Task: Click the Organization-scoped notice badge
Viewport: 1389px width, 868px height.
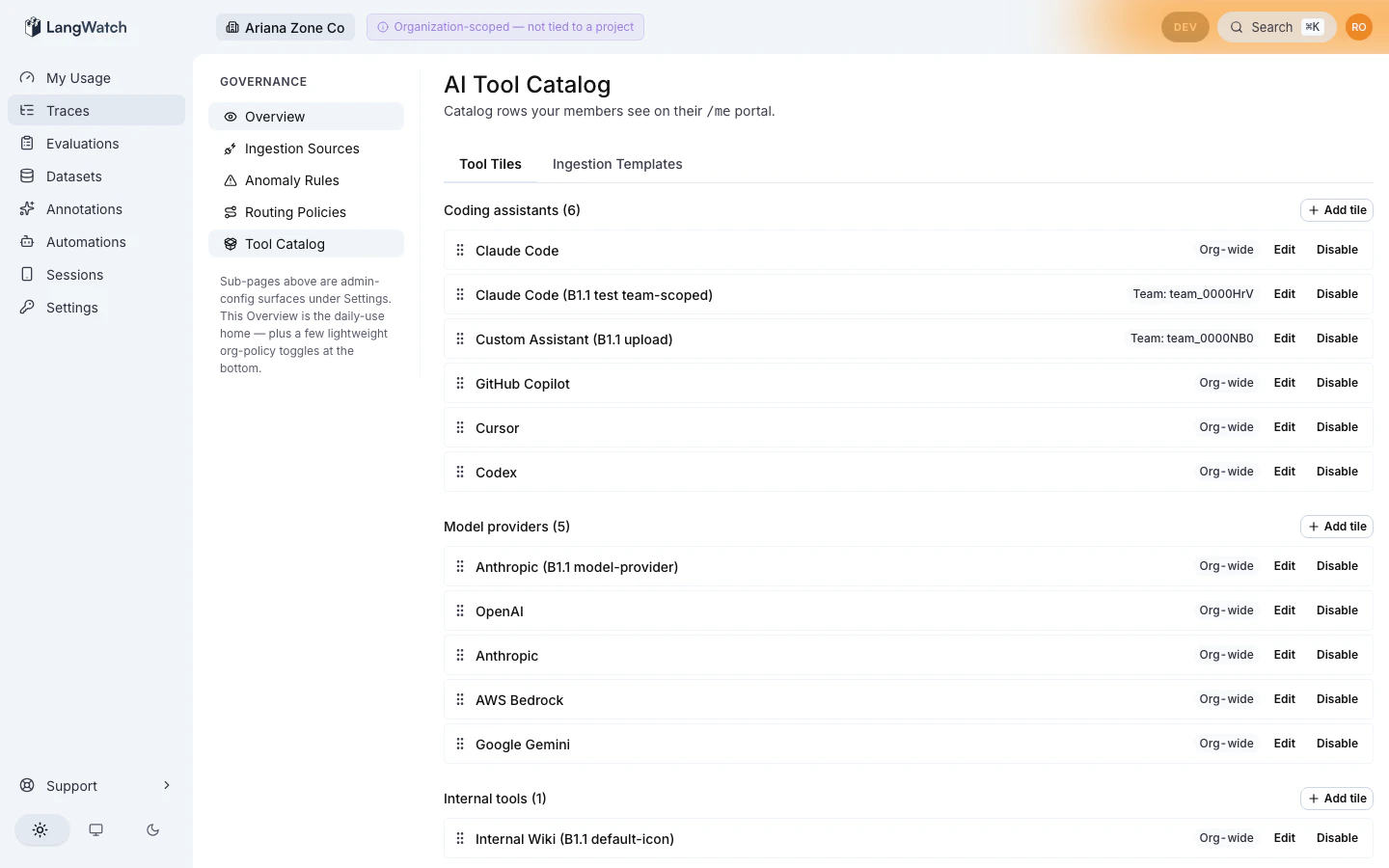Action: (505, 27)
